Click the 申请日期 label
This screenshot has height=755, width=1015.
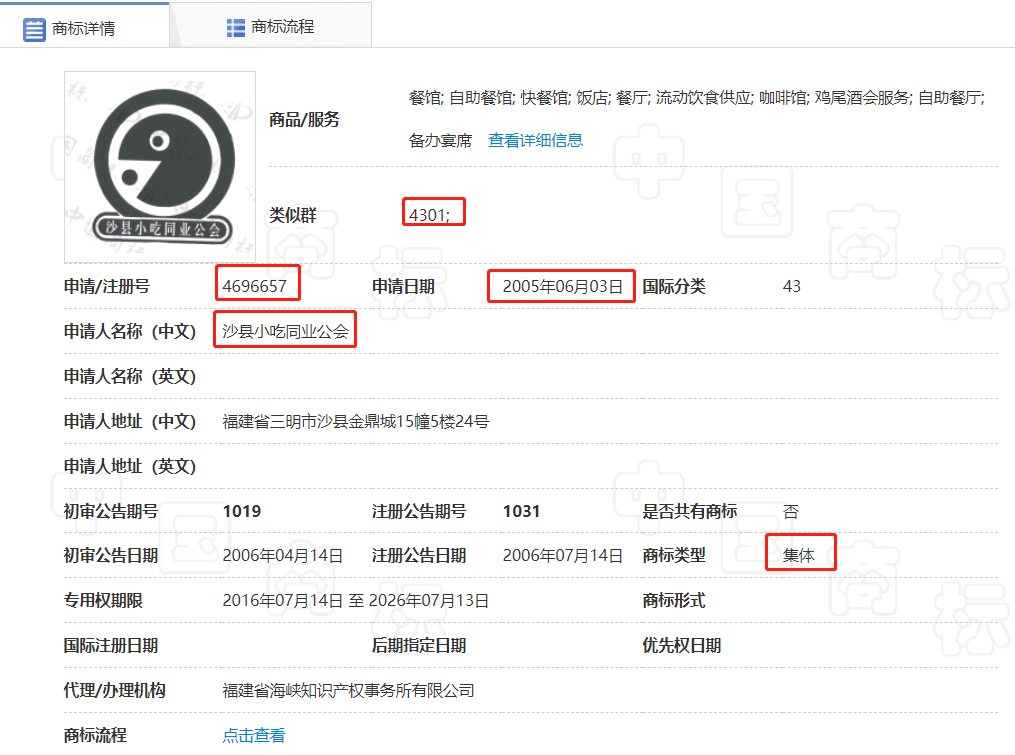tap(403, 286)
